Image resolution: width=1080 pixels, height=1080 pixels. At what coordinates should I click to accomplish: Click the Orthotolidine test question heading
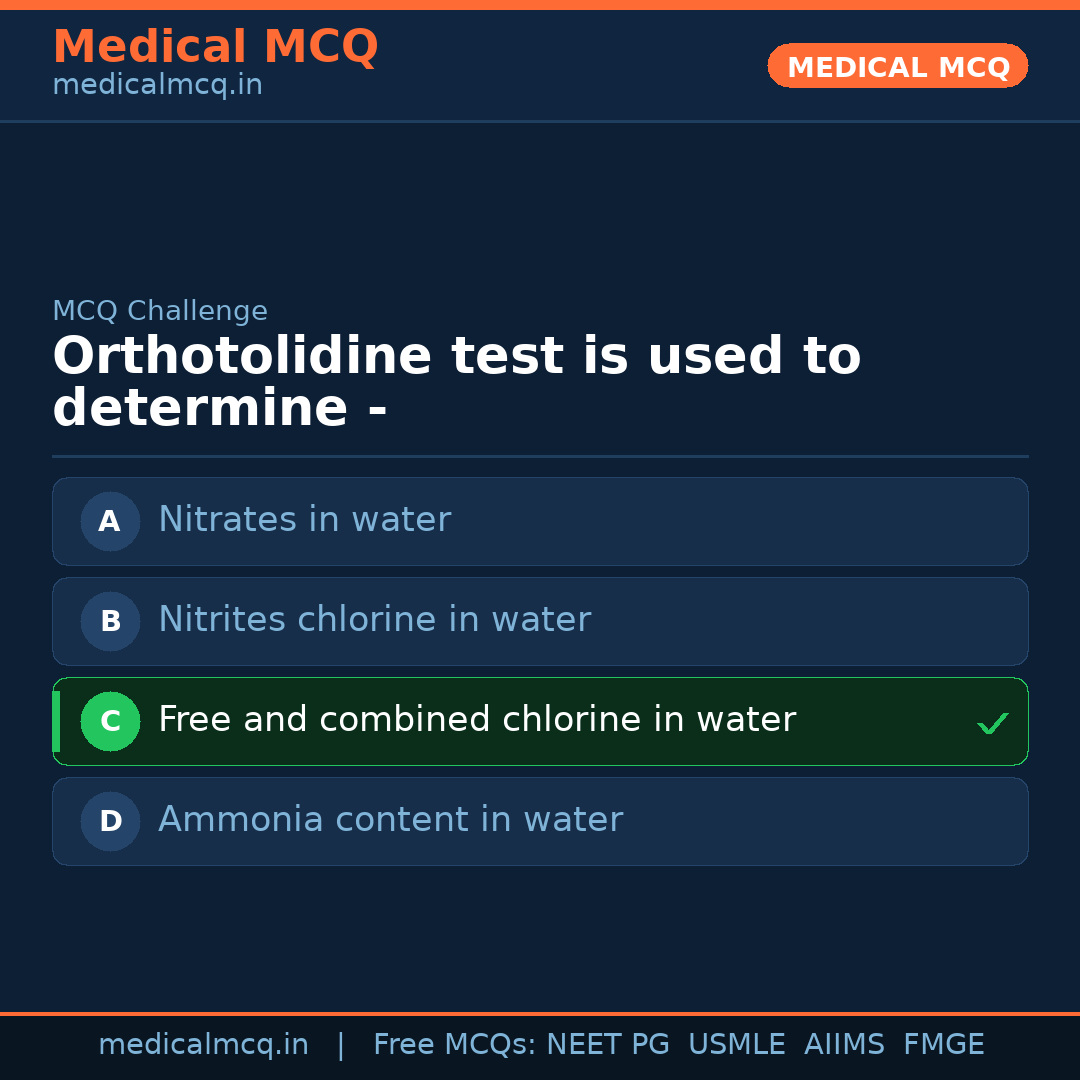coord(456,382)
